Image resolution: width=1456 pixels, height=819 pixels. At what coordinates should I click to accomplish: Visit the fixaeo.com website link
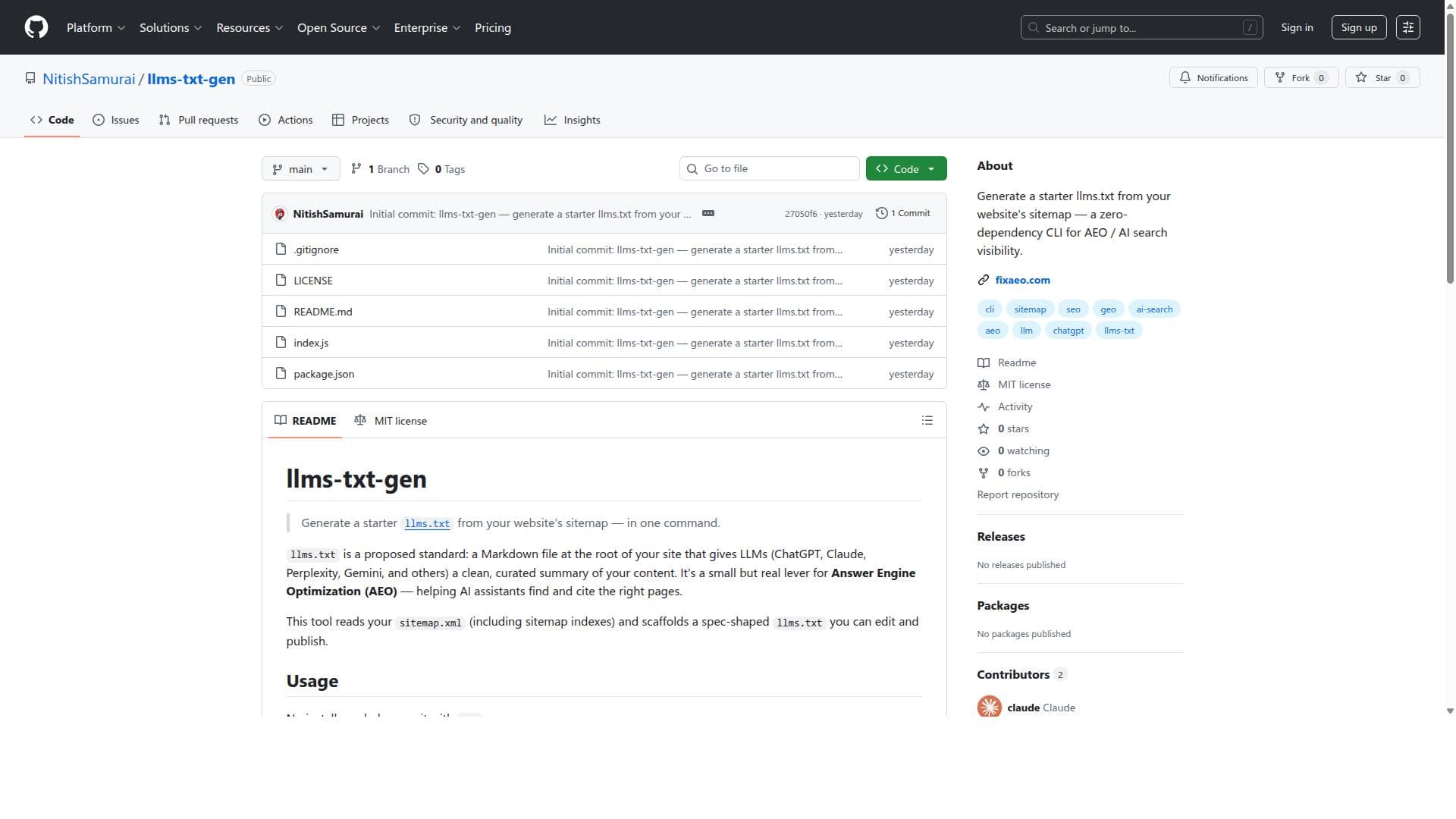(1022, 280)
